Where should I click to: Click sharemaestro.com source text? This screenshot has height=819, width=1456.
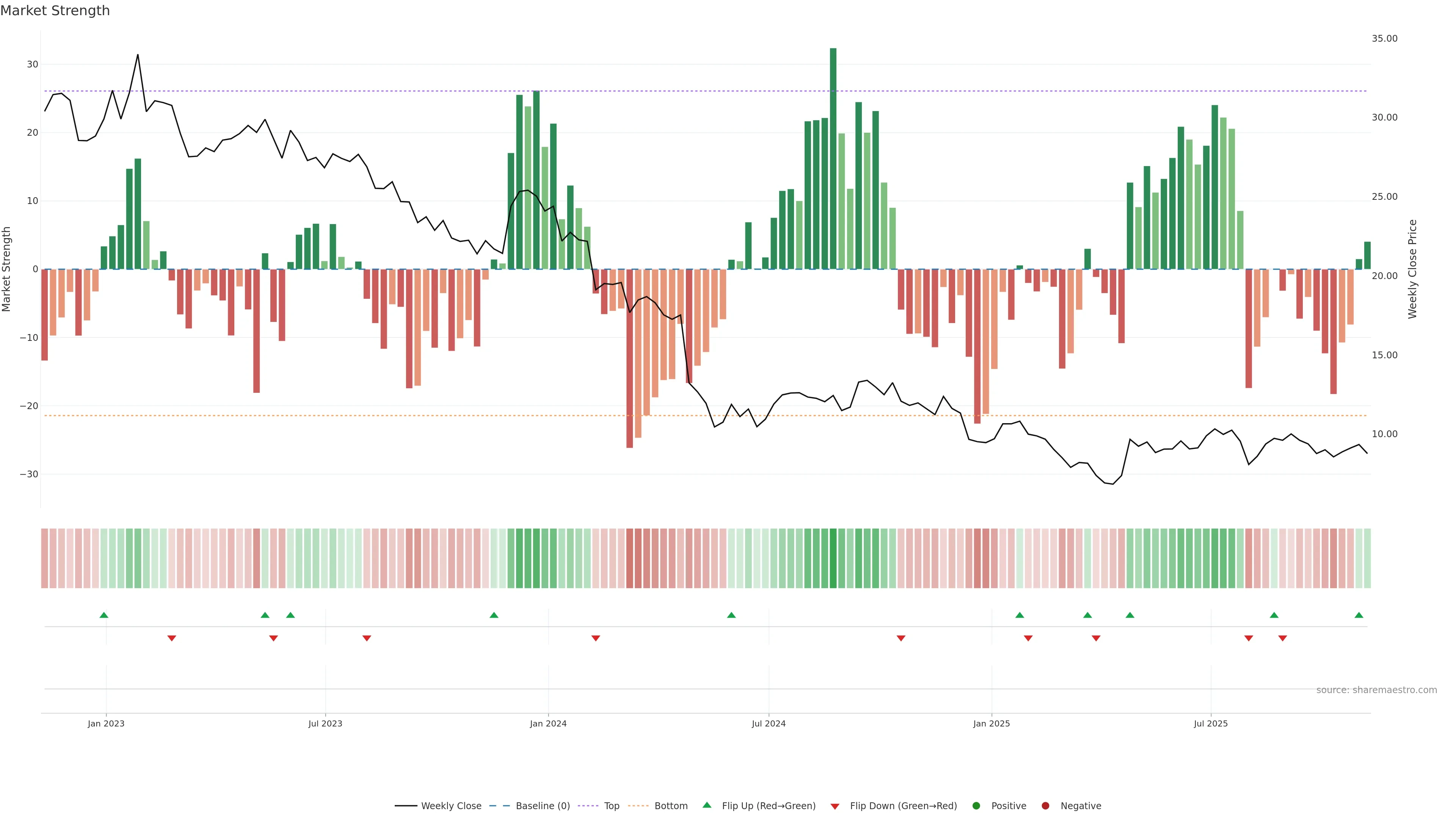[x=1376, y=690]
